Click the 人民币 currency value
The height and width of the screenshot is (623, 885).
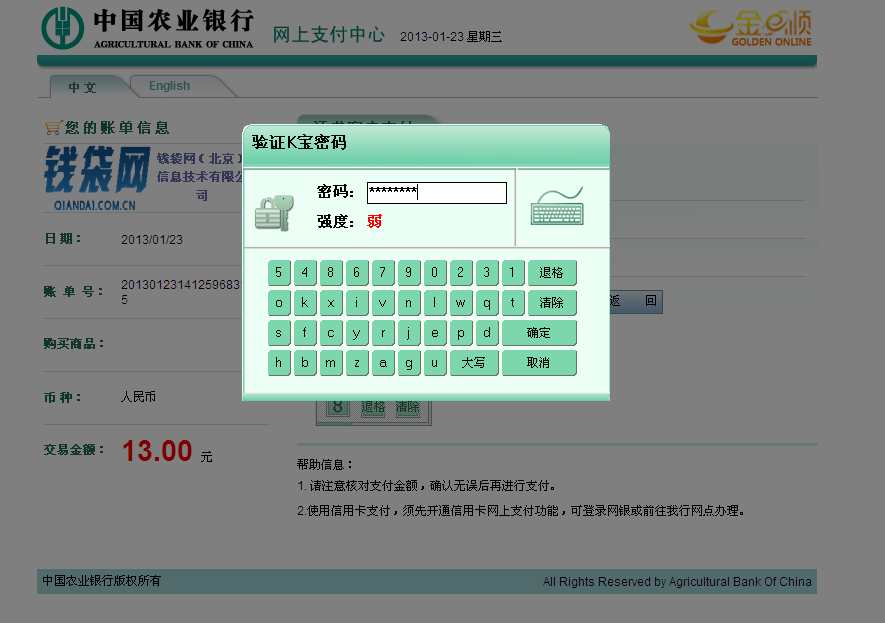[138, 397]
